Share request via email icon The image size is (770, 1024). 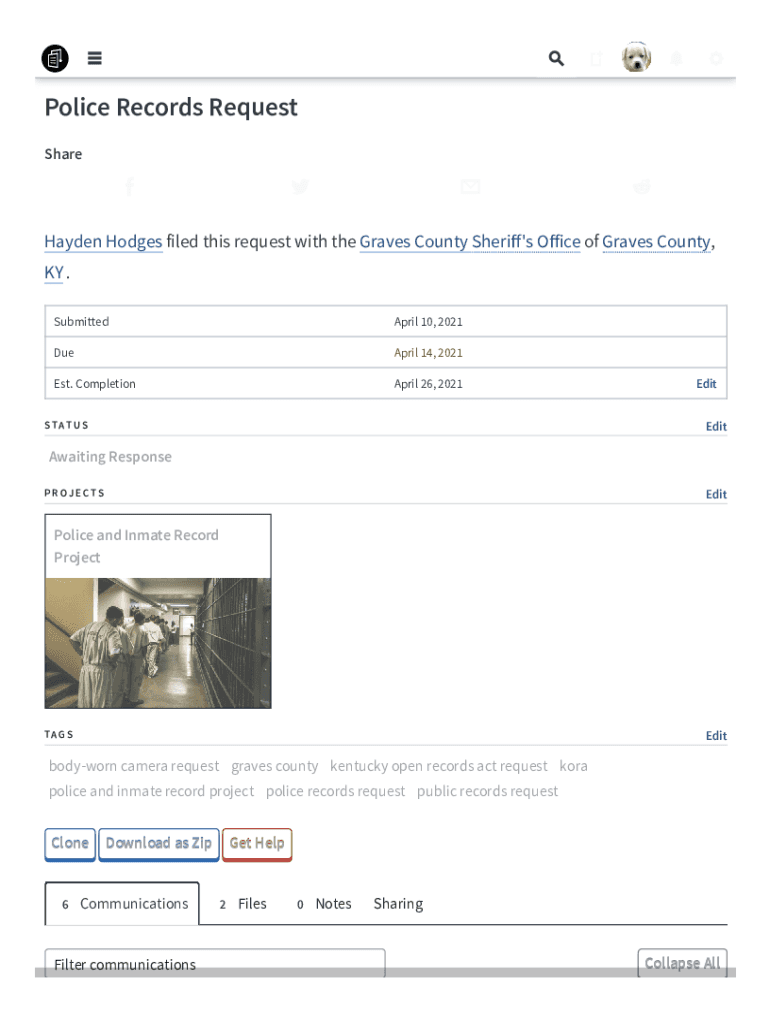click(470, 187)
